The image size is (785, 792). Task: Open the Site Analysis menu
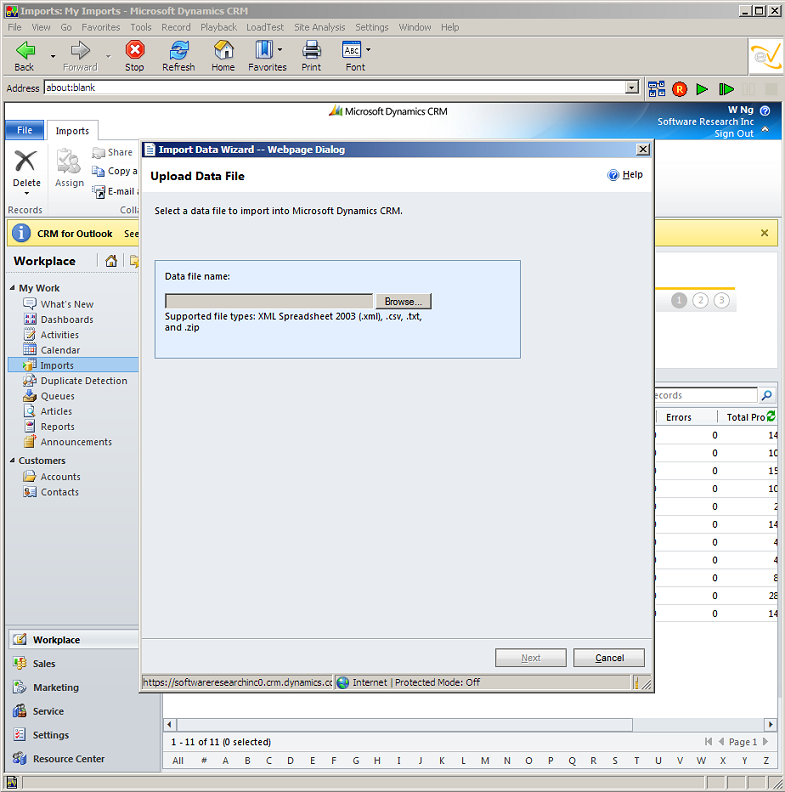[x=319, y=27]
